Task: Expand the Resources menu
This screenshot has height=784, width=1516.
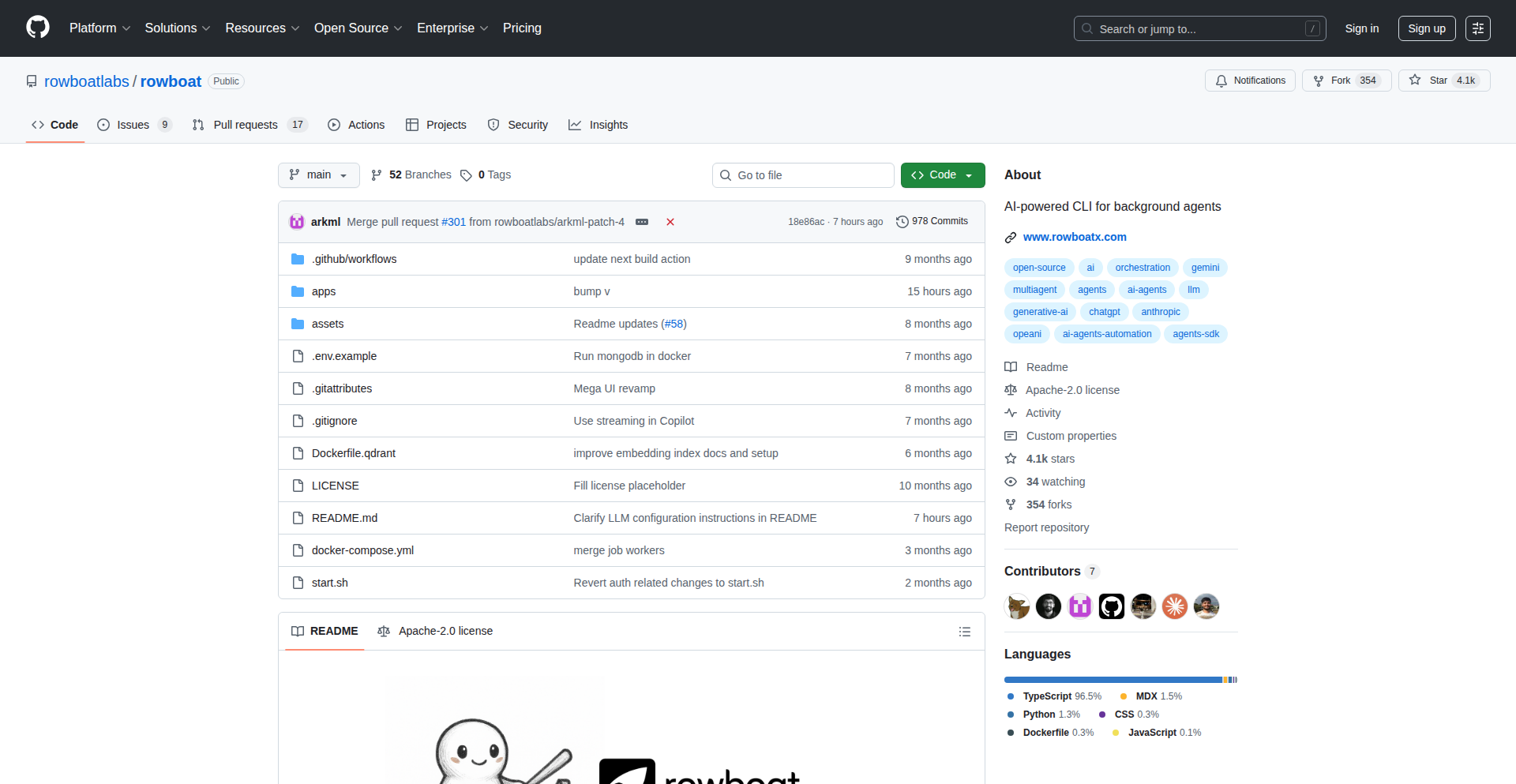Action: coord(262,28)
